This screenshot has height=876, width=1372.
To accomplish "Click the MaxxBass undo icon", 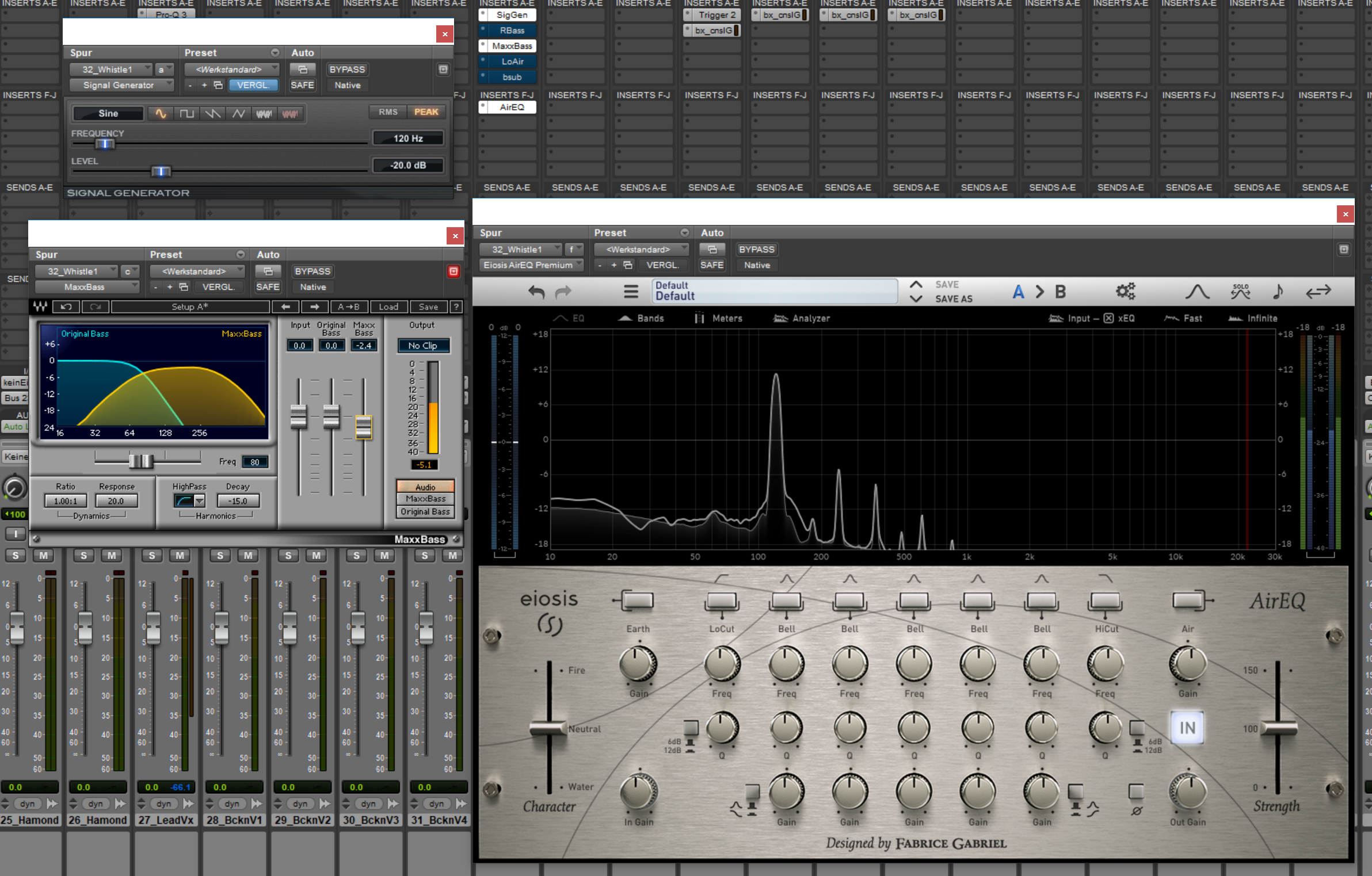I will (66, 307).
